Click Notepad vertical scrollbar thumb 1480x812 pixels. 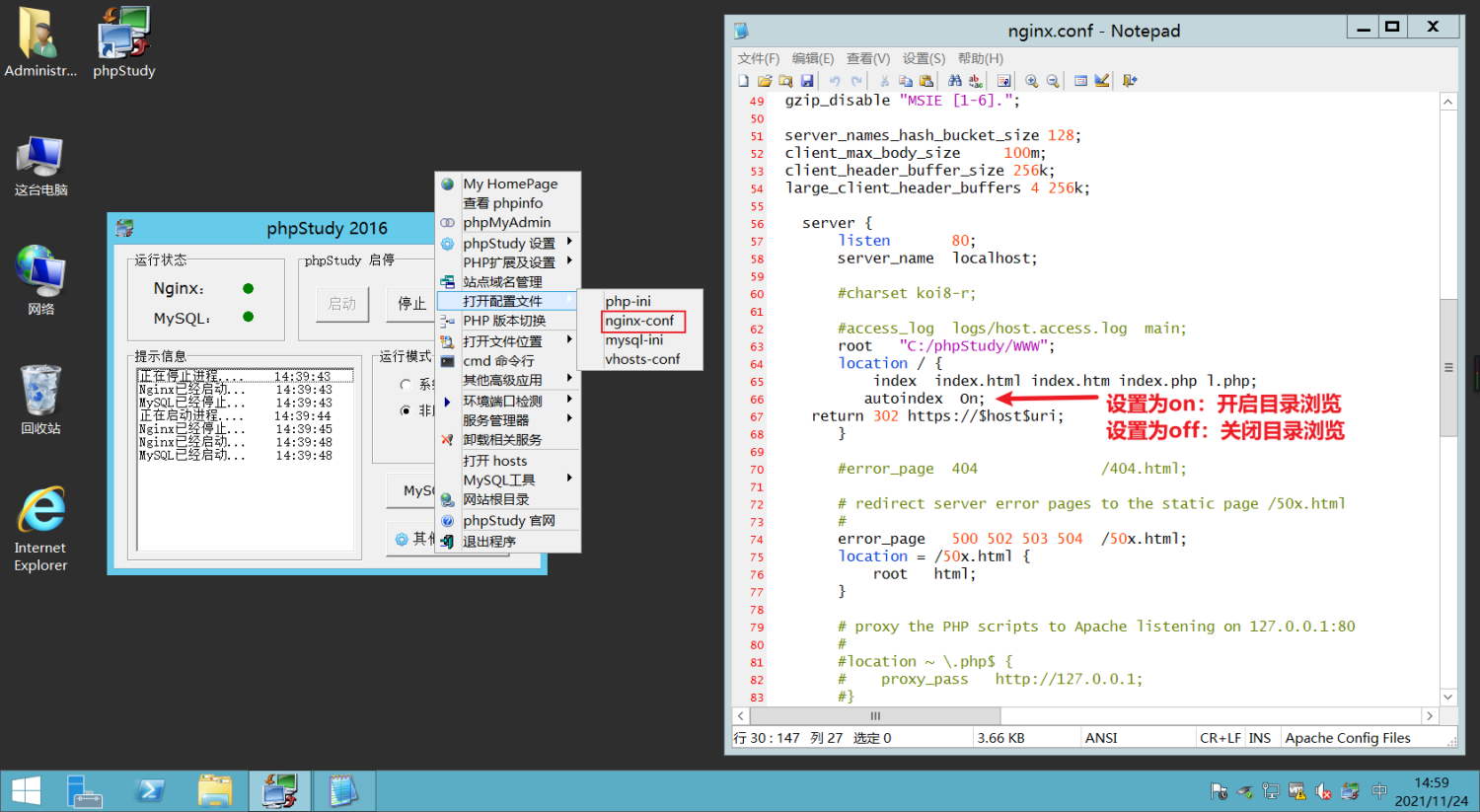pyautogui.click(x=1448, y=367)
